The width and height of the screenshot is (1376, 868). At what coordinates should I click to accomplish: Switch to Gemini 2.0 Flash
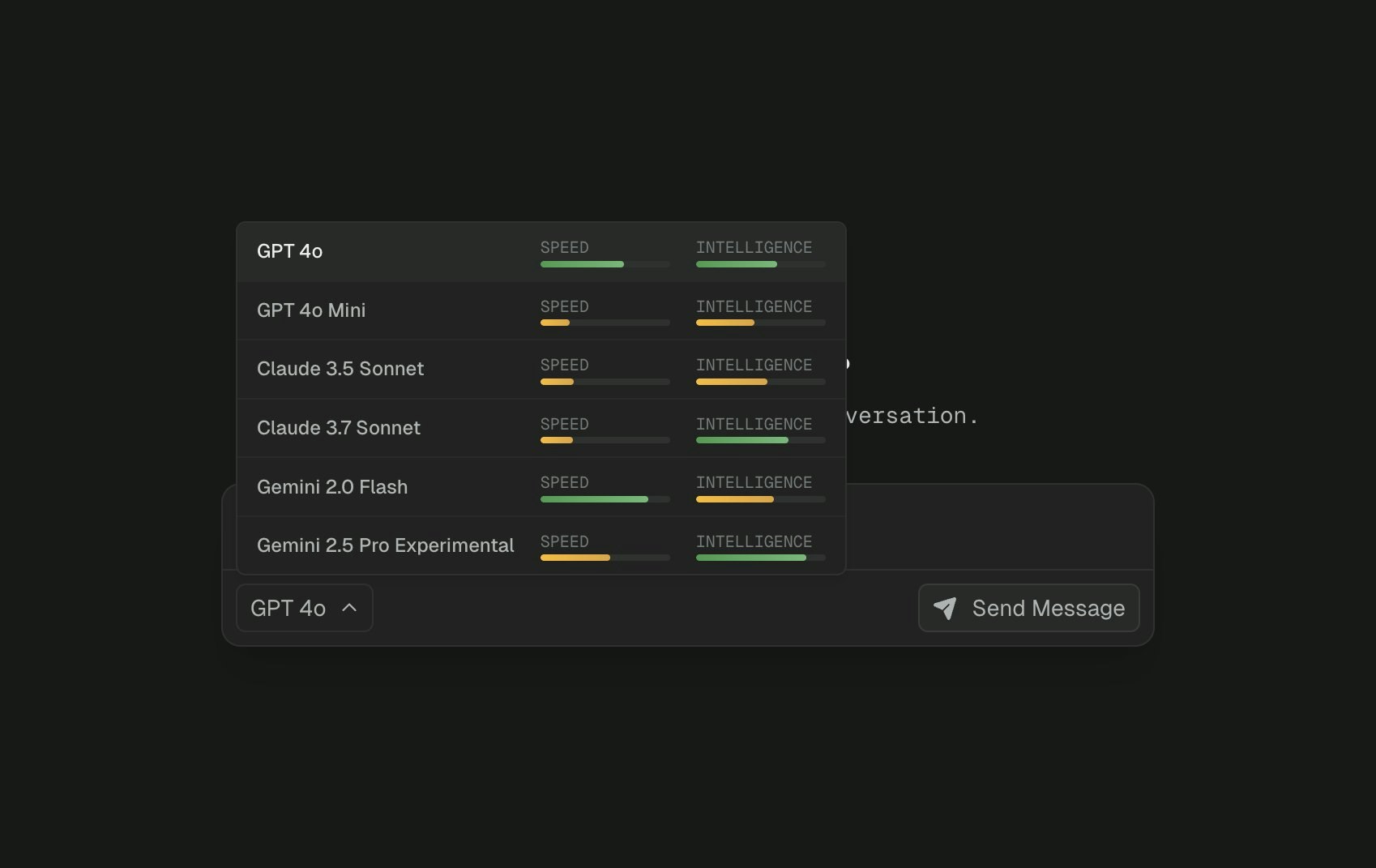pyautogui.click(x=541, y=487)
